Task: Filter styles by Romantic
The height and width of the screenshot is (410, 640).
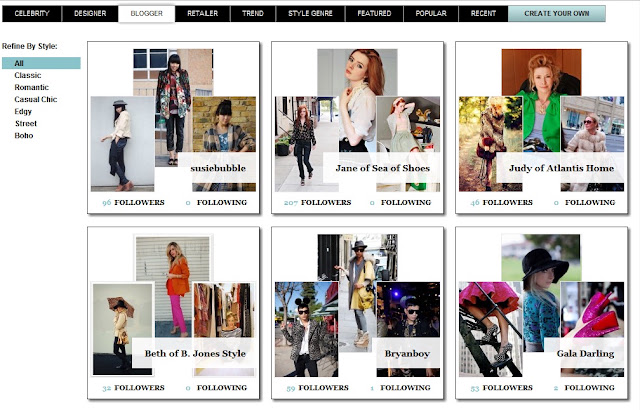Action: point(31,87)
